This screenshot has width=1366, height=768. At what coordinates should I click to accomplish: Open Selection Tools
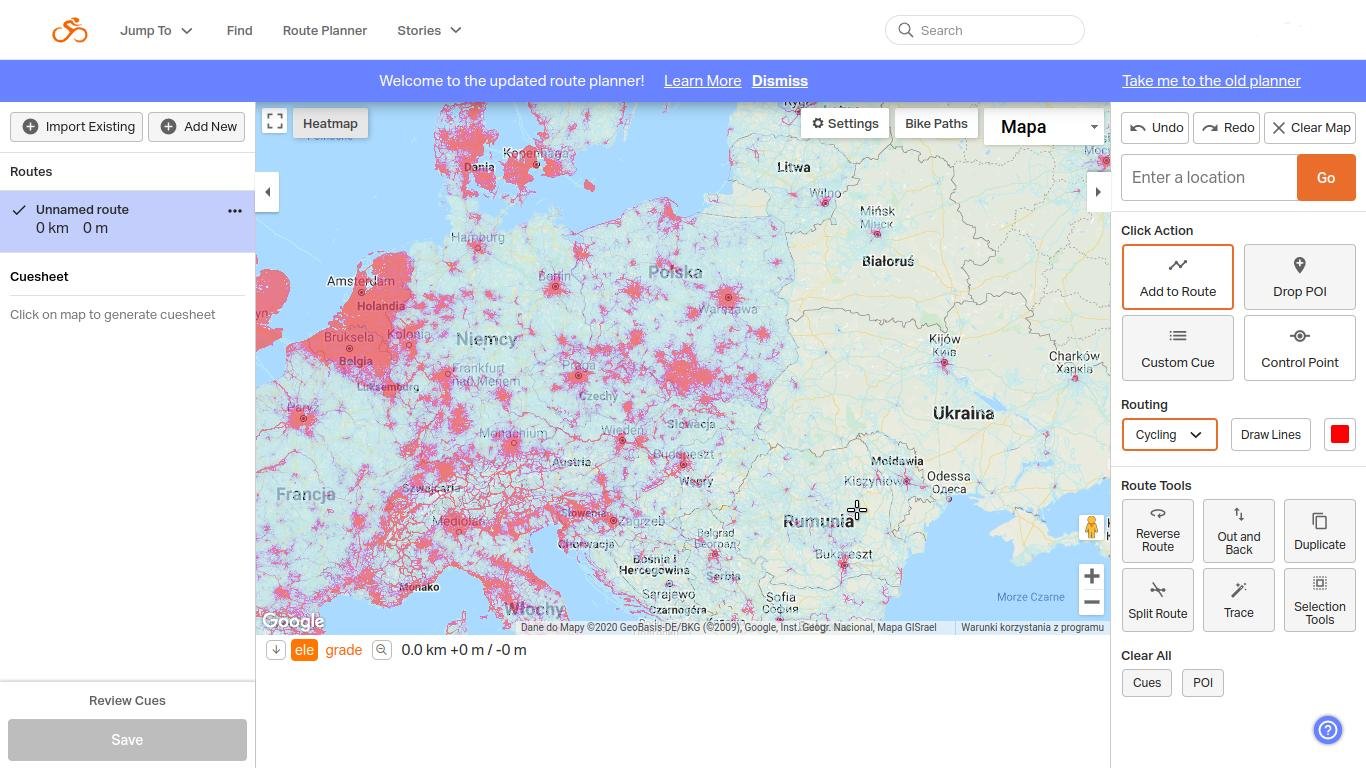coord(1319,600)
